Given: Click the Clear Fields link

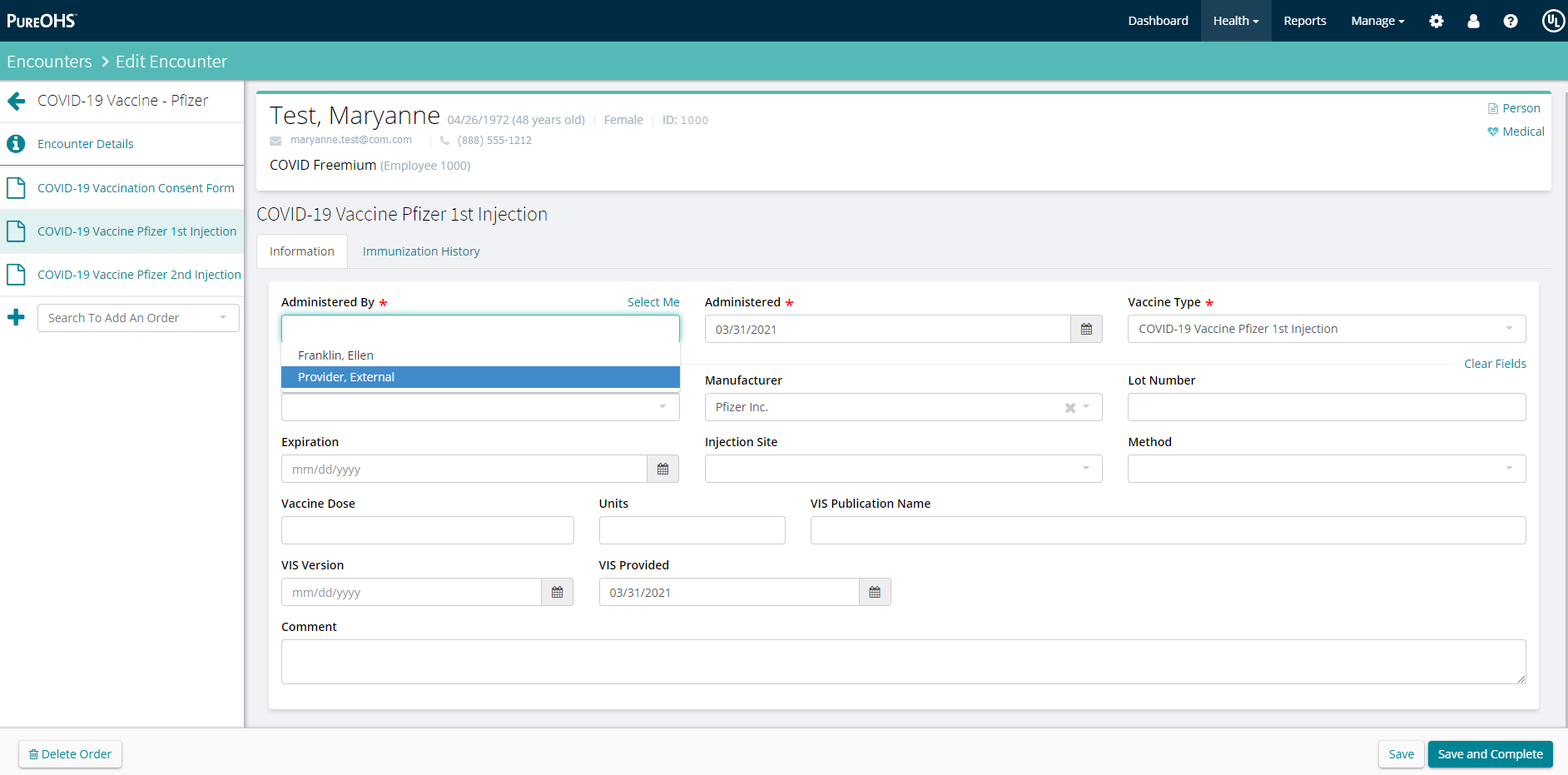Looking at the screenshot, I should coord(1495,364).
